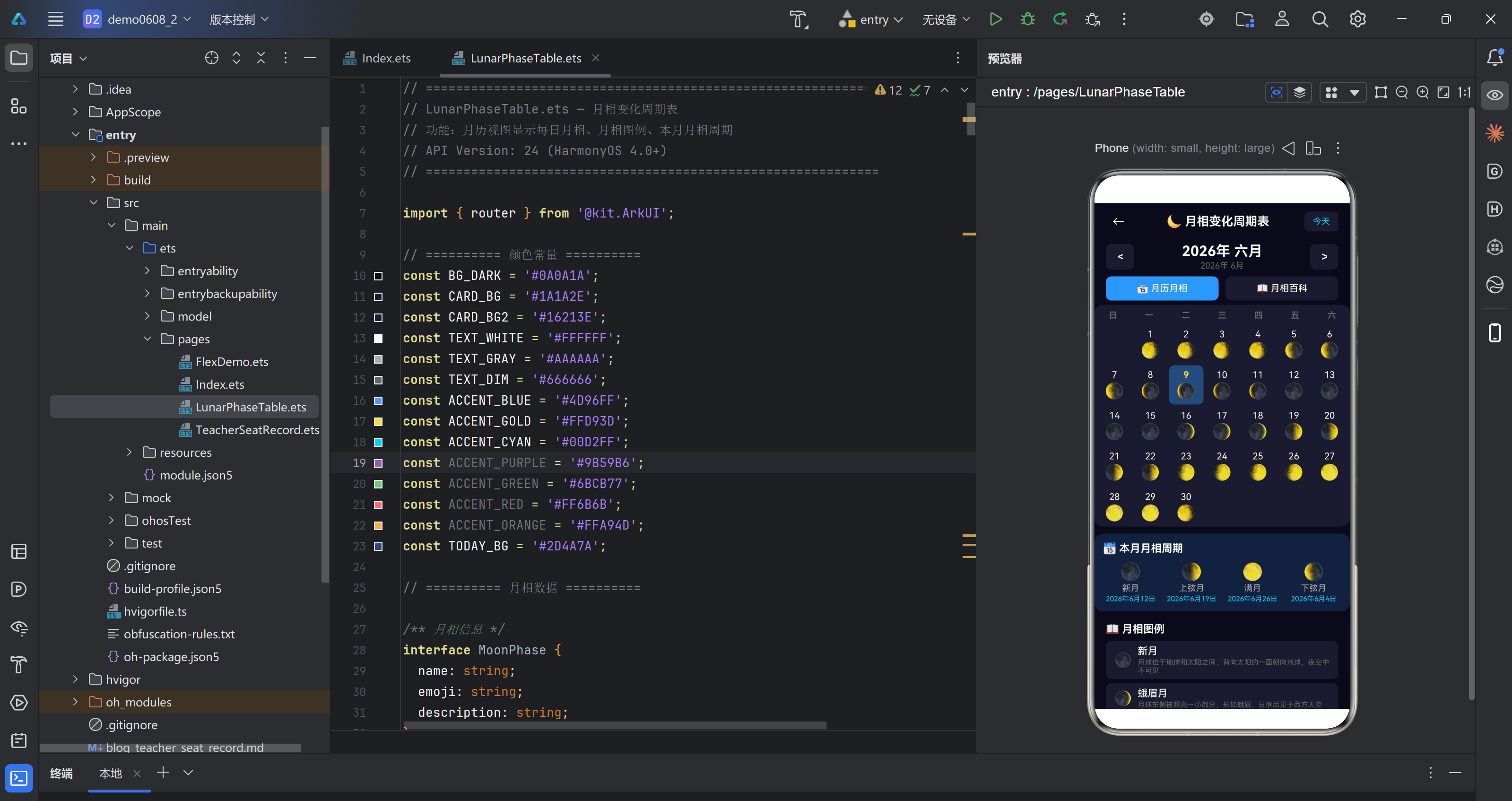Click the warnings count indicator showing 12

pos(887,90)
